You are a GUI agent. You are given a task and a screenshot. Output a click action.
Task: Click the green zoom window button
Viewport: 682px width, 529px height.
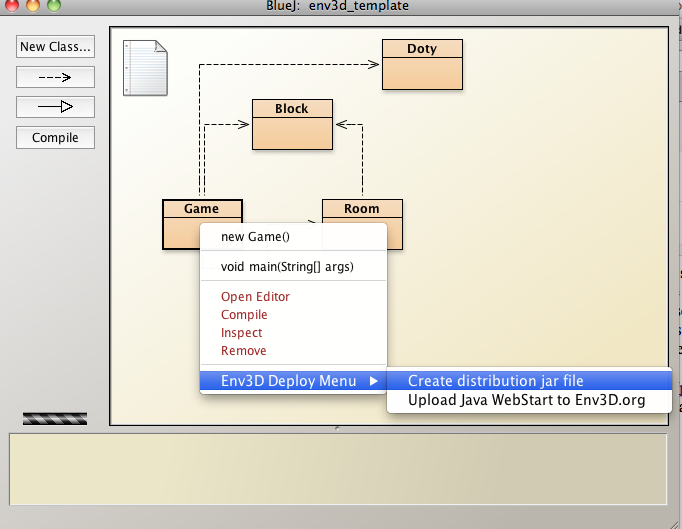click(x=54, y=5)
